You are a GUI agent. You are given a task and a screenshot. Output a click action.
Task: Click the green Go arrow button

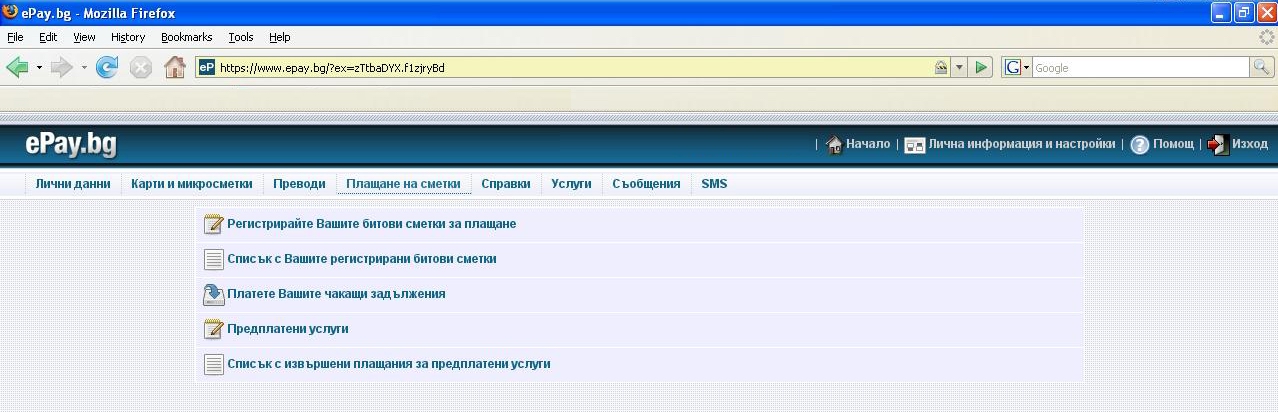pos(981,67)
